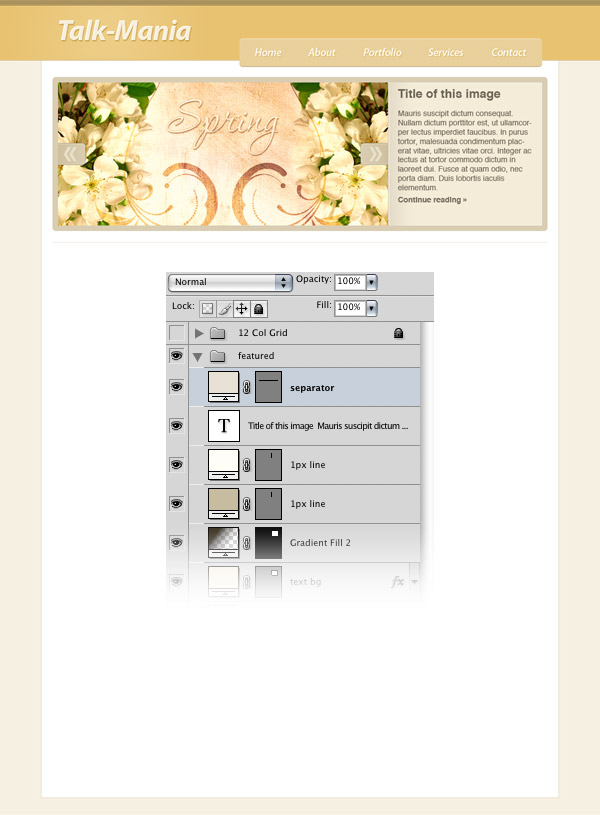This screenshot has width=600, height=815.
Task: Click the lock all padlock icon
Action: pyautogui.click(x=258, y=309)
